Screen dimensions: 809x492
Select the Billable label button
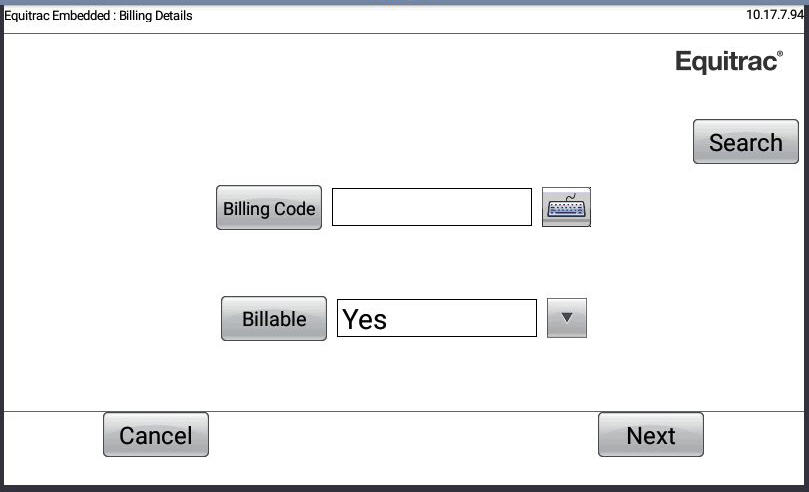pos(273,319)
